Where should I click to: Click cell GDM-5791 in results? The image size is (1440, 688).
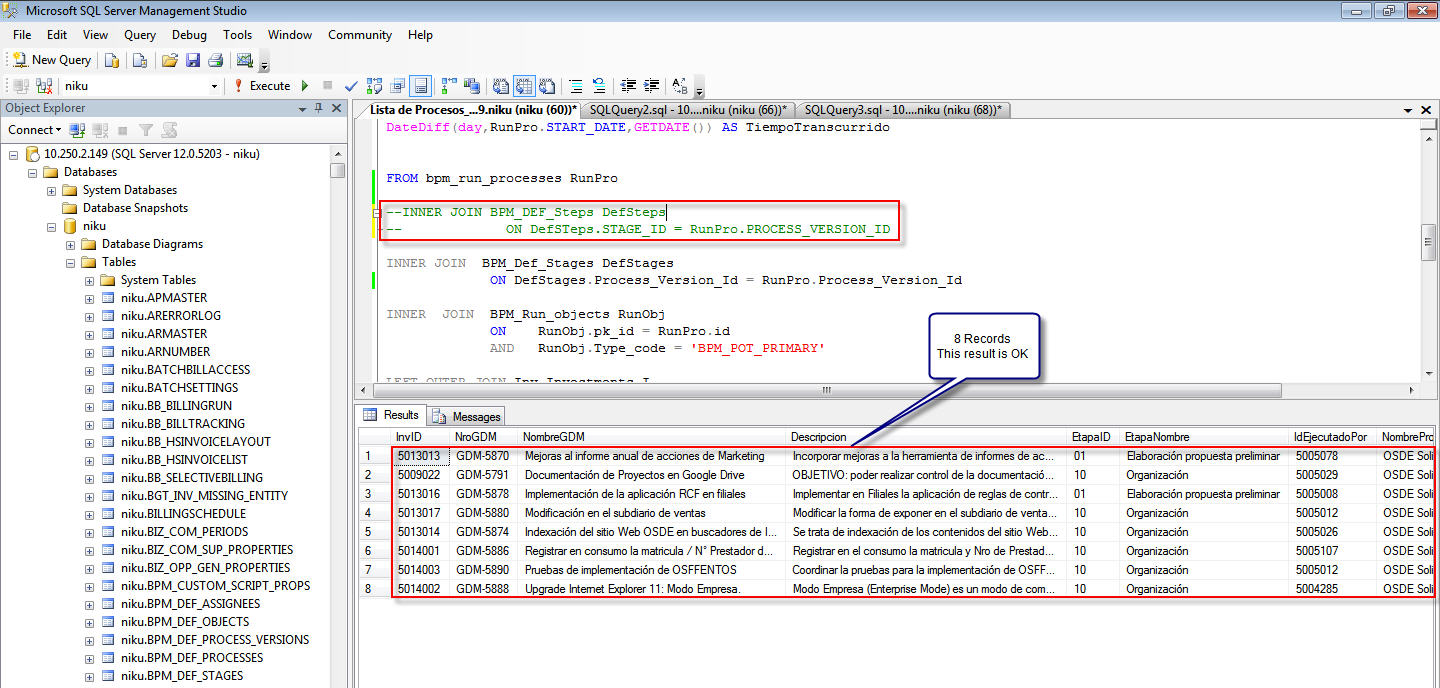483,475
